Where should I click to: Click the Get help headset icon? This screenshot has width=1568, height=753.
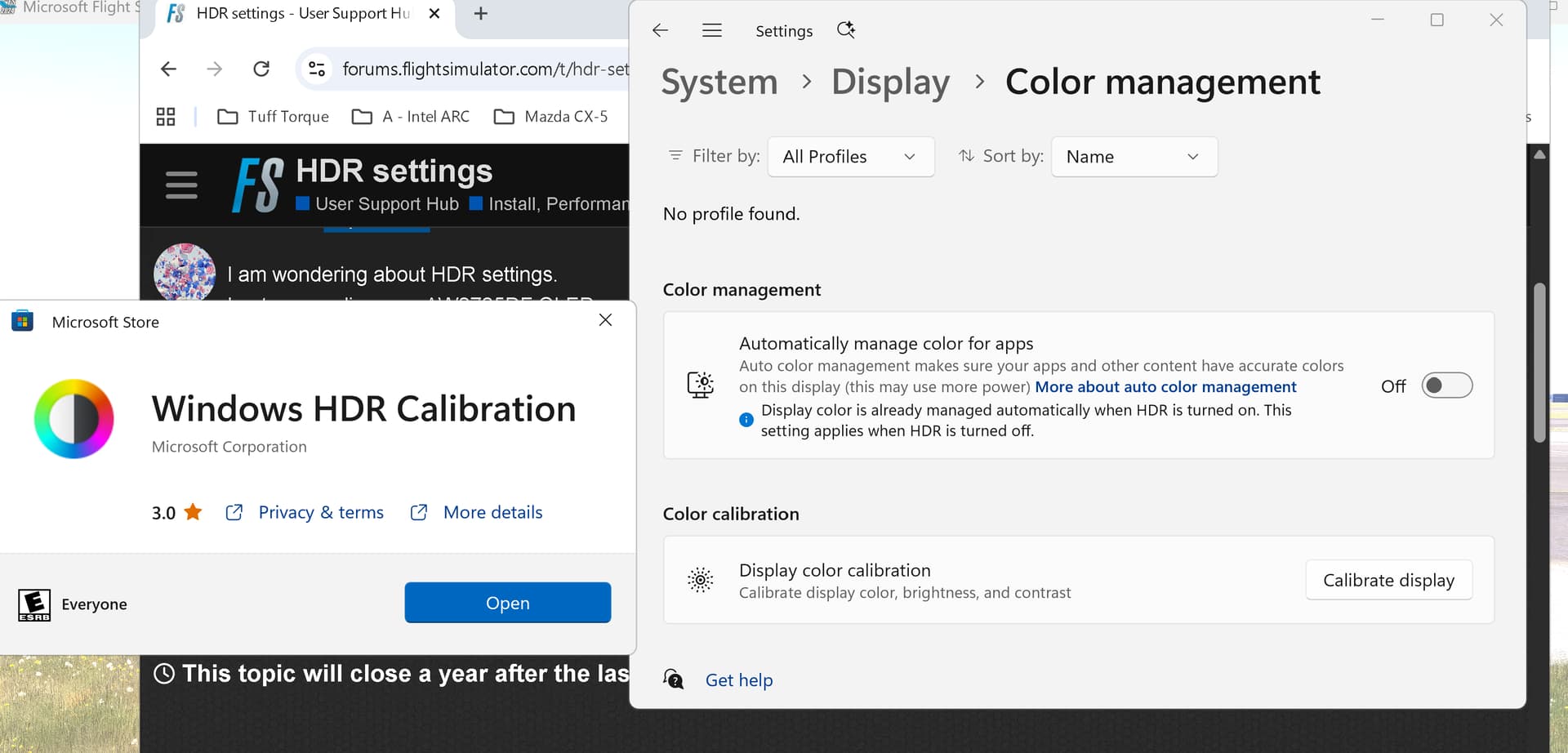click(673, 679)
